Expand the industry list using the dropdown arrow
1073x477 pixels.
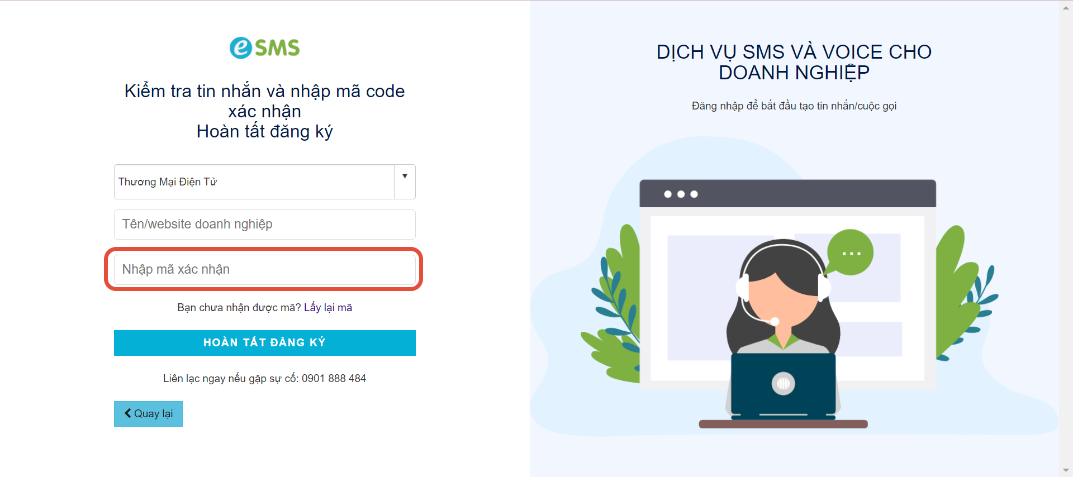[404, 176]
